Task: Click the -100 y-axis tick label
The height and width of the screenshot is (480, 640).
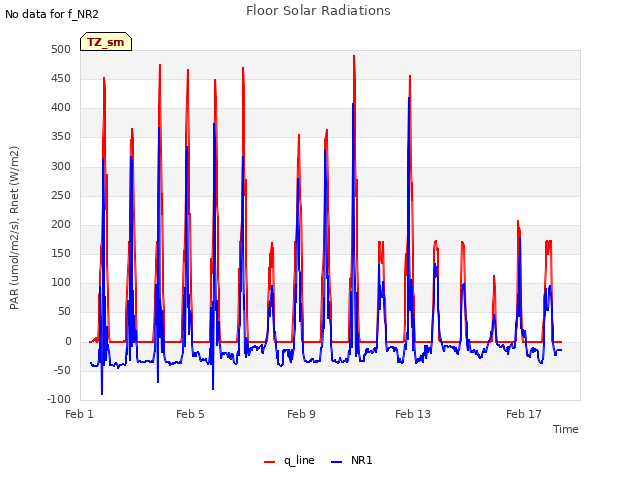Action: coord(59,400)
